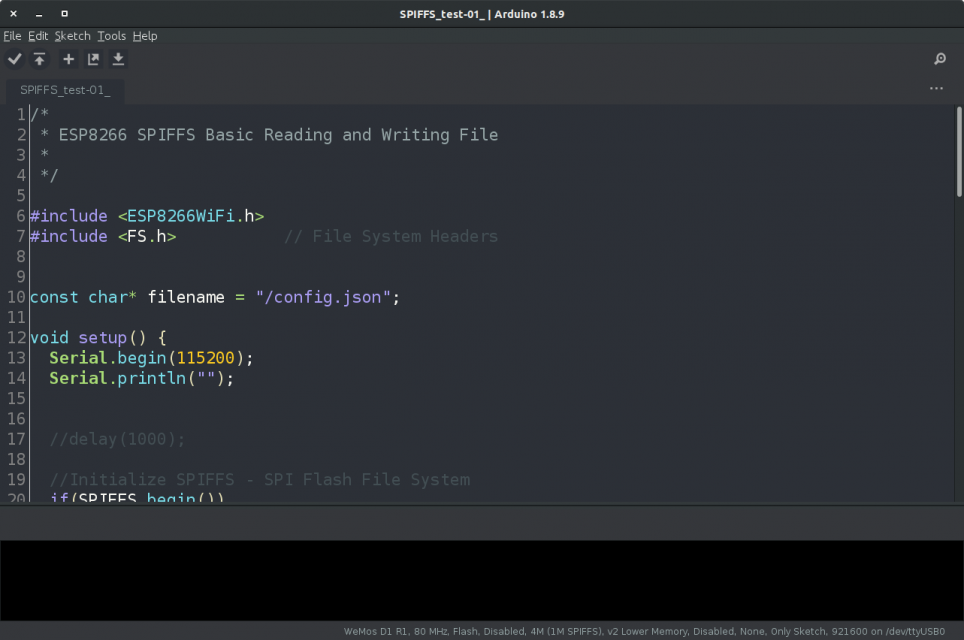Screen dimensions: 964x640
Task: Open the Edit menu
Action: (37, 36)
